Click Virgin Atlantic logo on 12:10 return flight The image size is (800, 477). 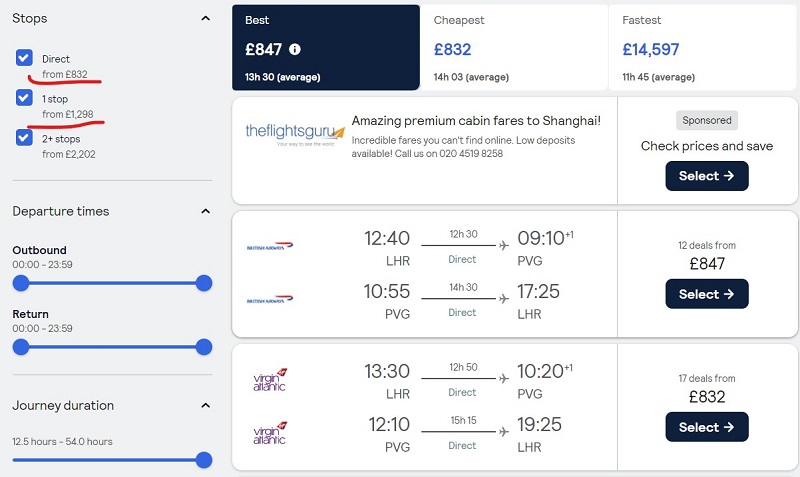270,433
